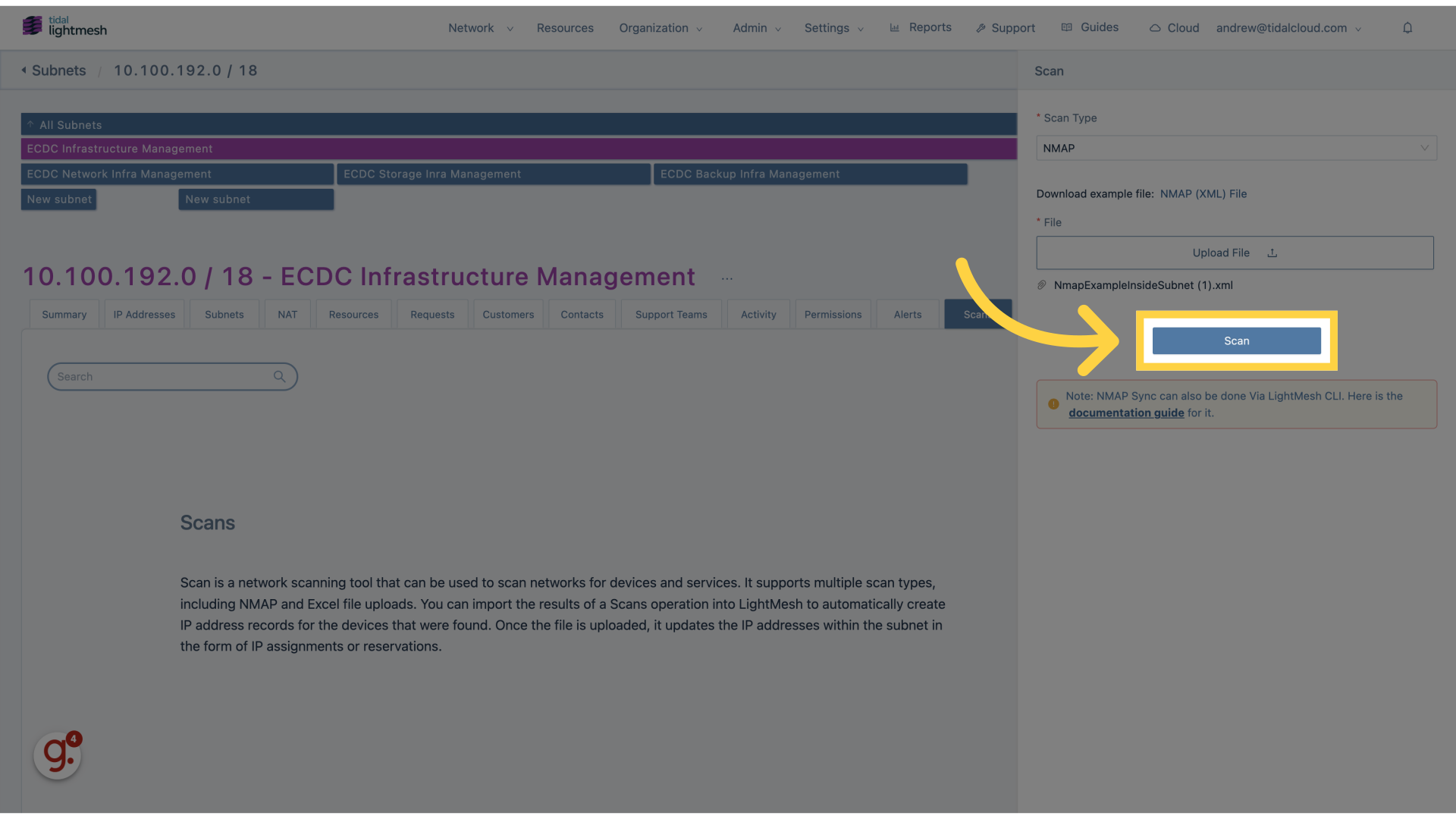The image size is (1456, 819).
Task: Click the paperclip icon beside the uploaded file
Action: tap(1042, 285)
